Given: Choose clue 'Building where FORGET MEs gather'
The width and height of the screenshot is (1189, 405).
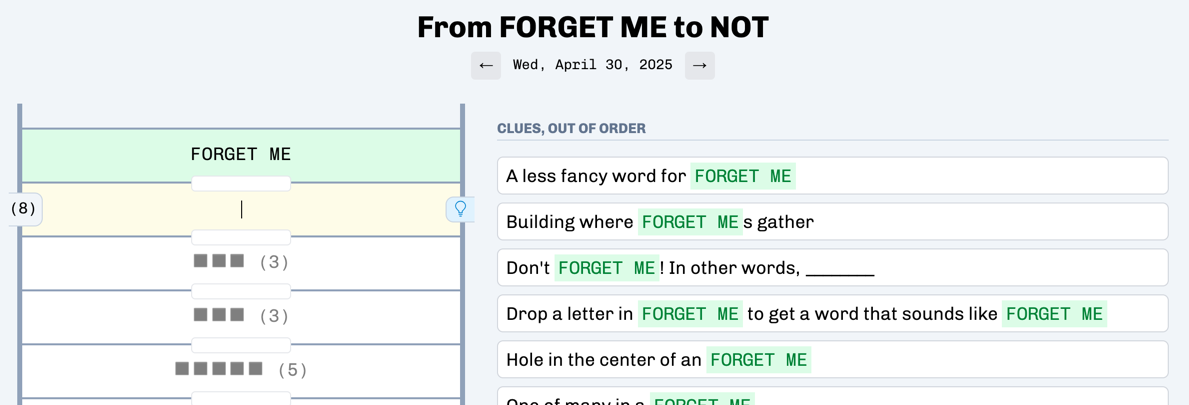Looking at the screenshot, I should (833, 221).
